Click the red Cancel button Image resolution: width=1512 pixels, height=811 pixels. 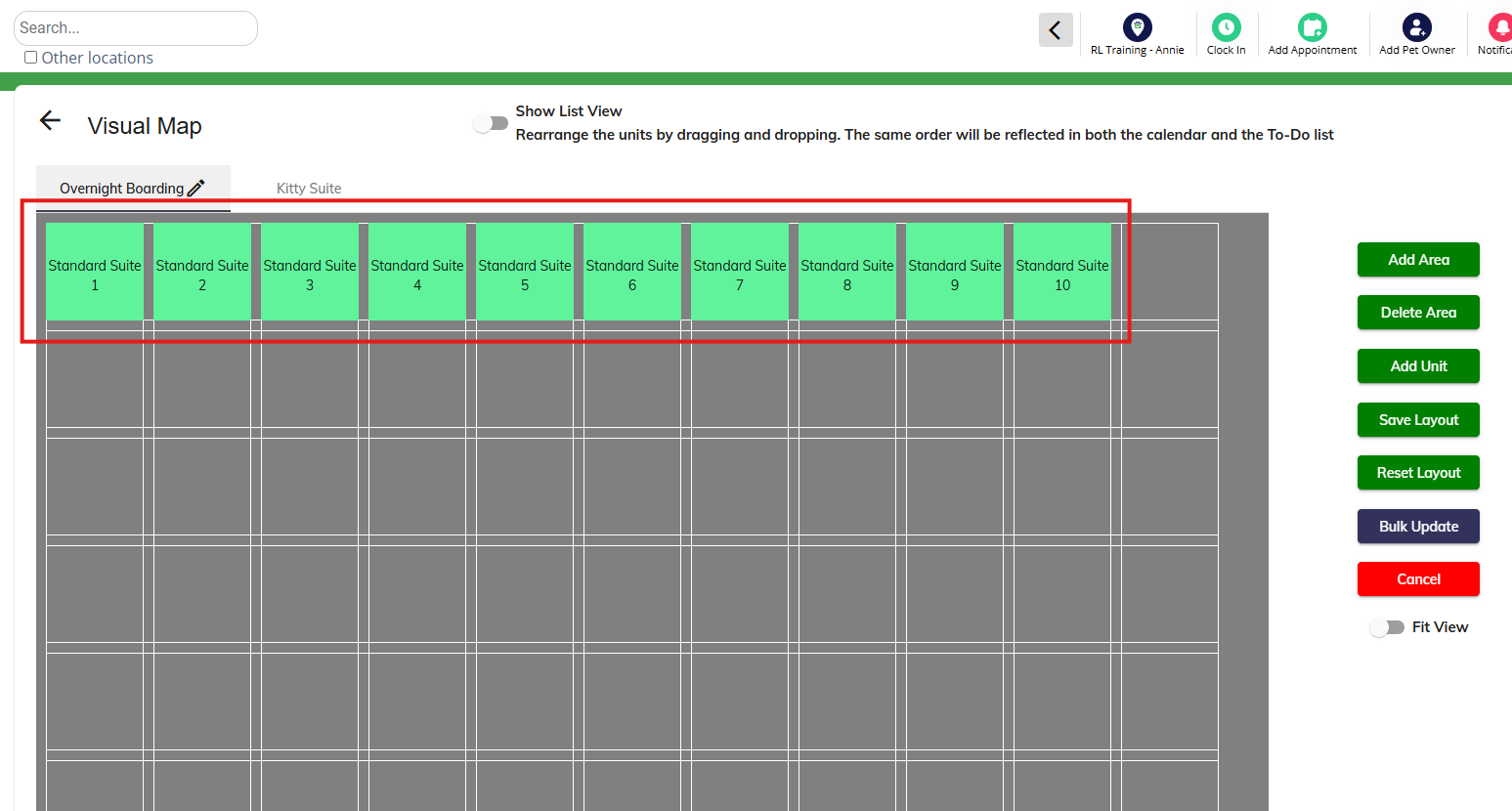[x=1418, y=579]
